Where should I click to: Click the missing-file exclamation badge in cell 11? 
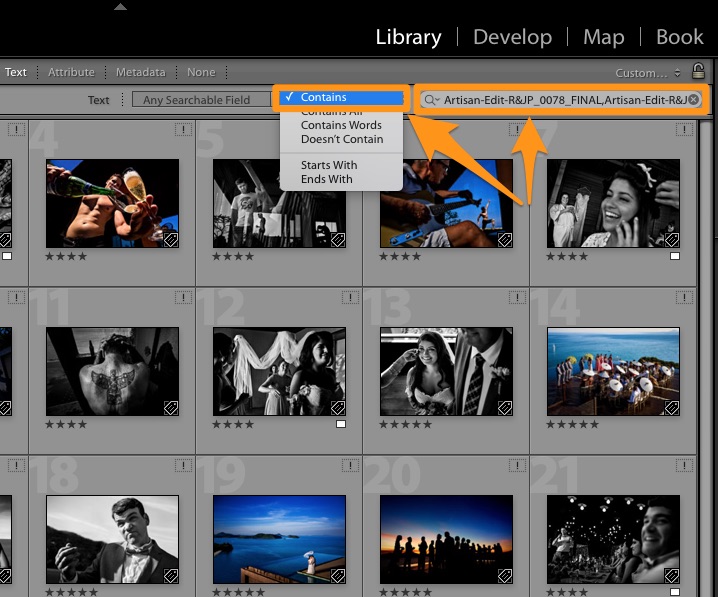pyautogui.click(x=183, y=298)
